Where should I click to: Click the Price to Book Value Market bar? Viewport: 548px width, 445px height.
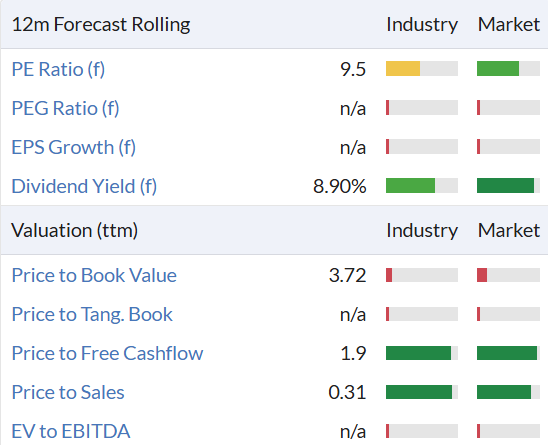pyautogui.click(x=509, y=275)
